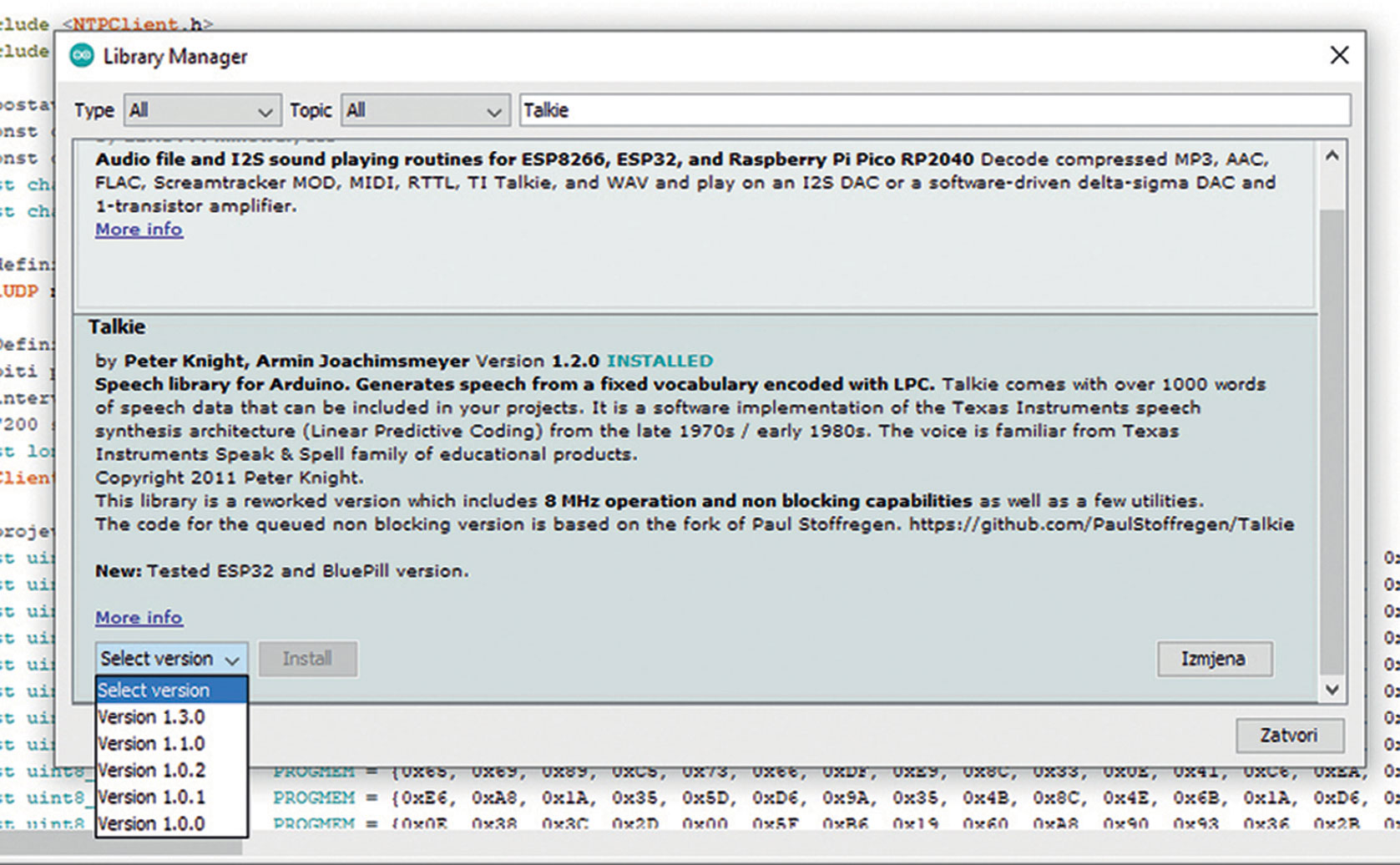Click the scrollbar down arrow in library list
Image resolution: width=1400 pixels, height=865 pixels.
click(x=1332, y=690)
